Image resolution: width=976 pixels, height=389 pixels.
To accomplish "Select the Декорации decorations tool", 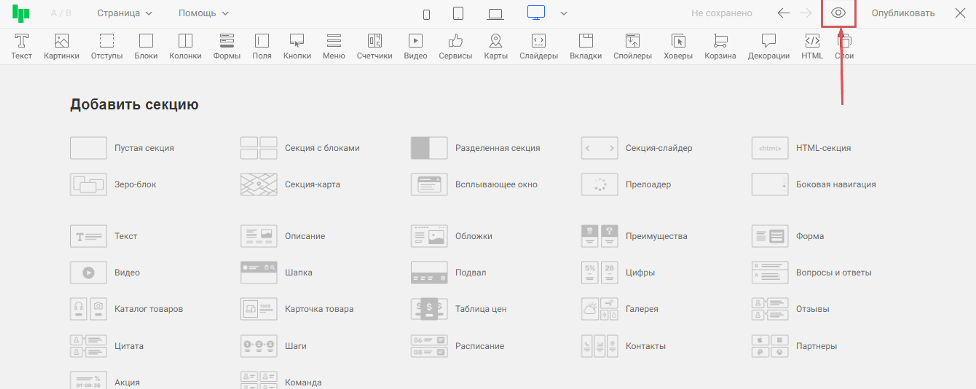I will (769, 47).
